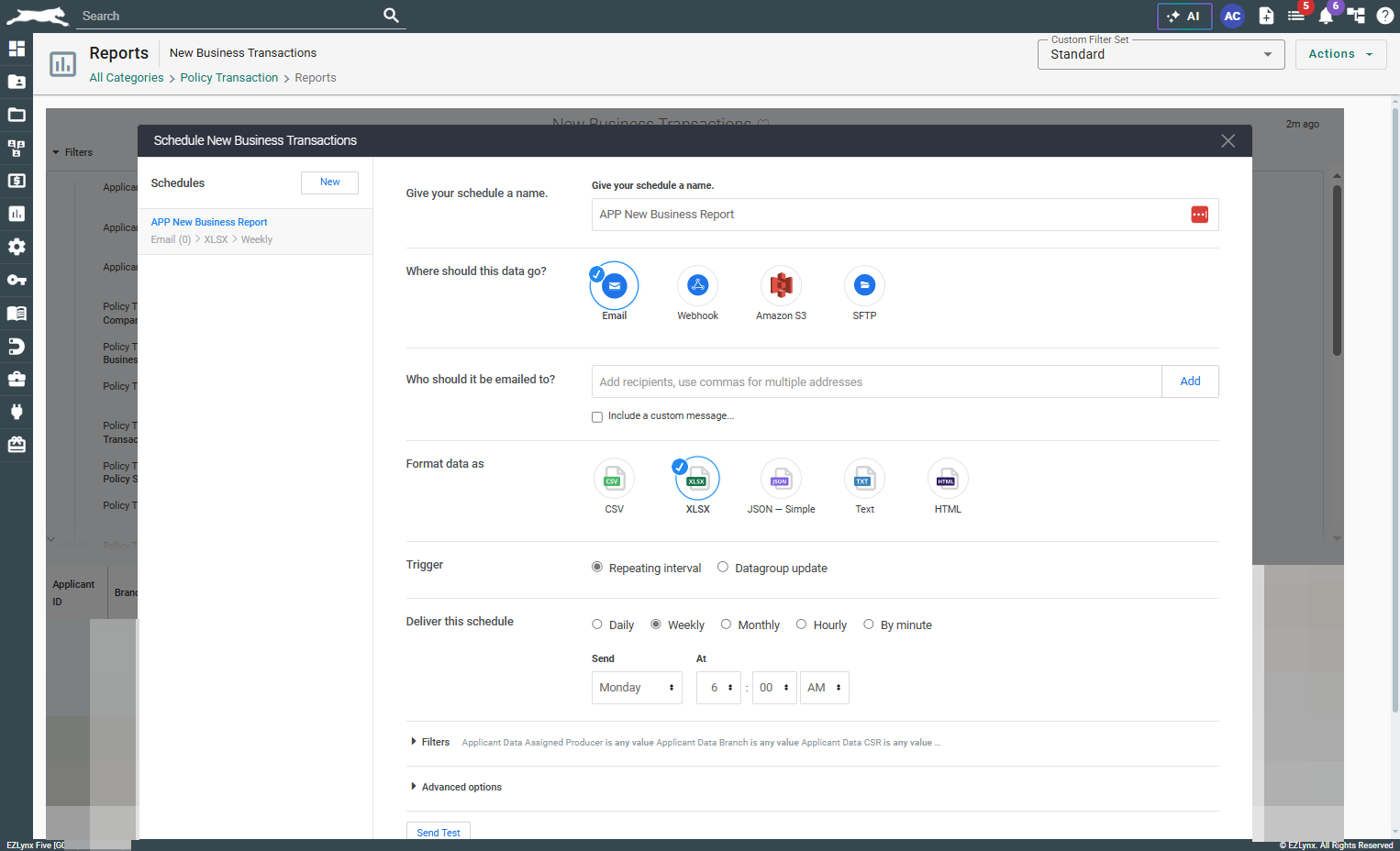Go to All Categories breadcrumb
Viewport: 1400px width, 851px height.
[x=127, y=78]
